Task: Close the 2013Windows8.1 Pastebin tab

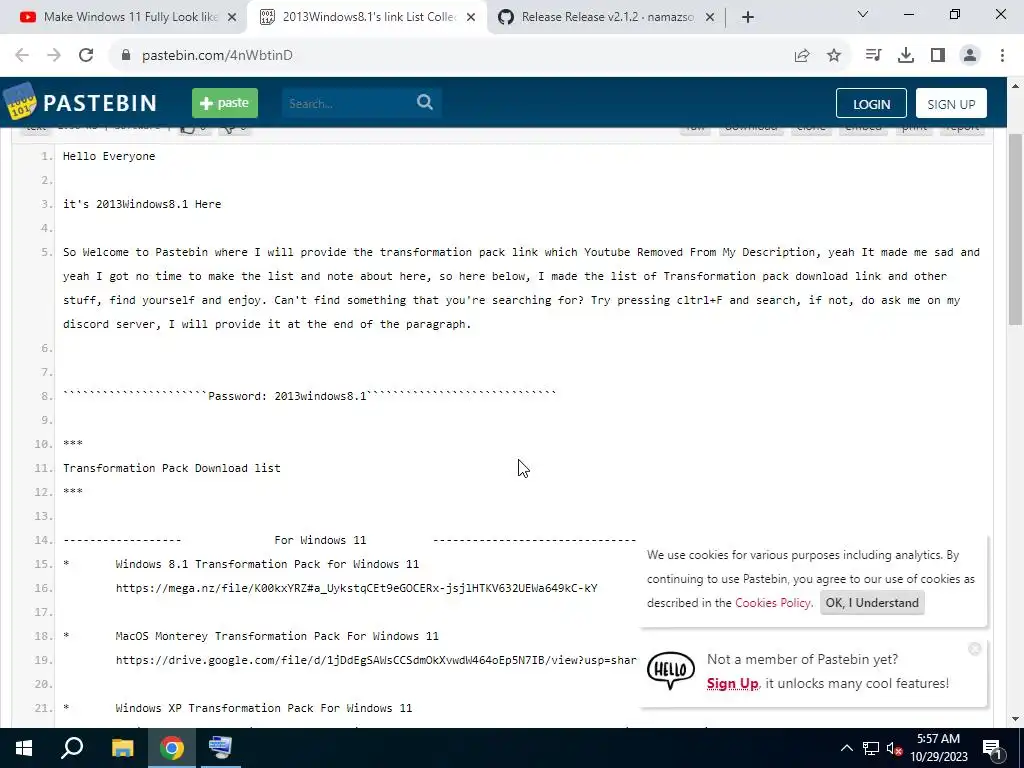Action: coord(471,17)
